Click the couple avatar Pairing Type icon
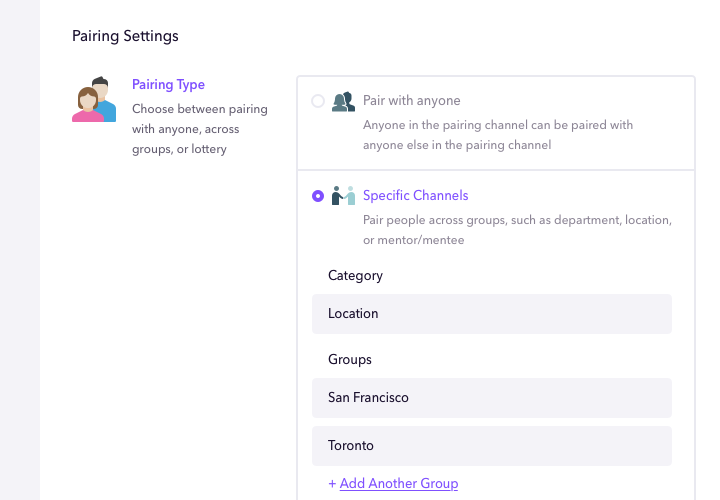This screenshot has height=500, width=720. pyautogui.click(x=94, y=99)
